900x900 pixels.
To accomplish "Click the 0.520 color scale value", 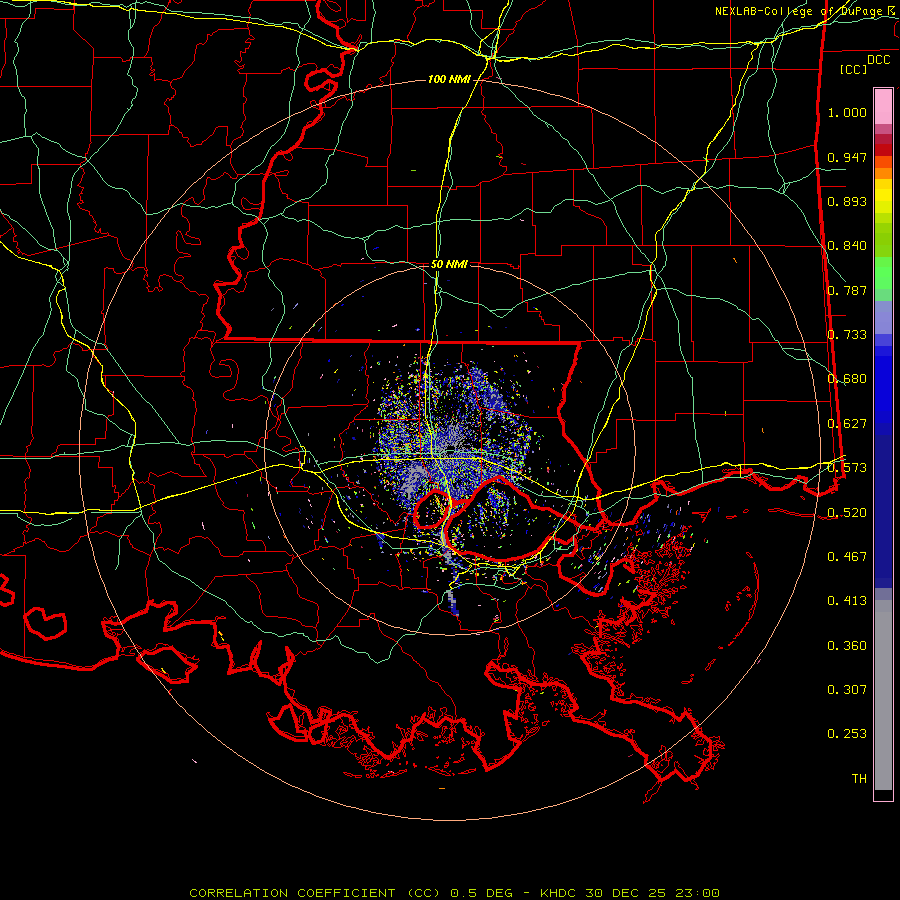I will tap(847, 512).
